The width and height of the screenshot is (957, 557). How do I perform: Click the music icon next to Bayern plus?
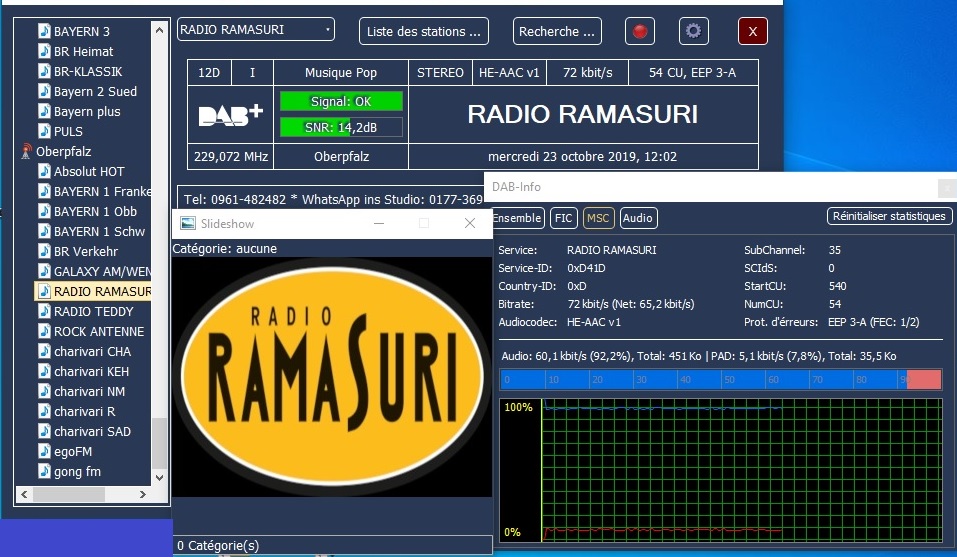[x=44, y=111]
